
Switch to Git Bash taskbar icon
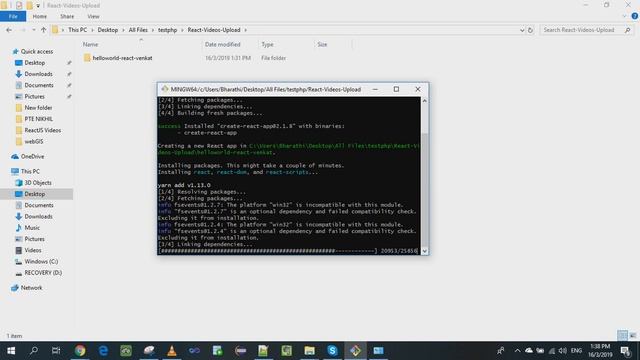point(355,351)
